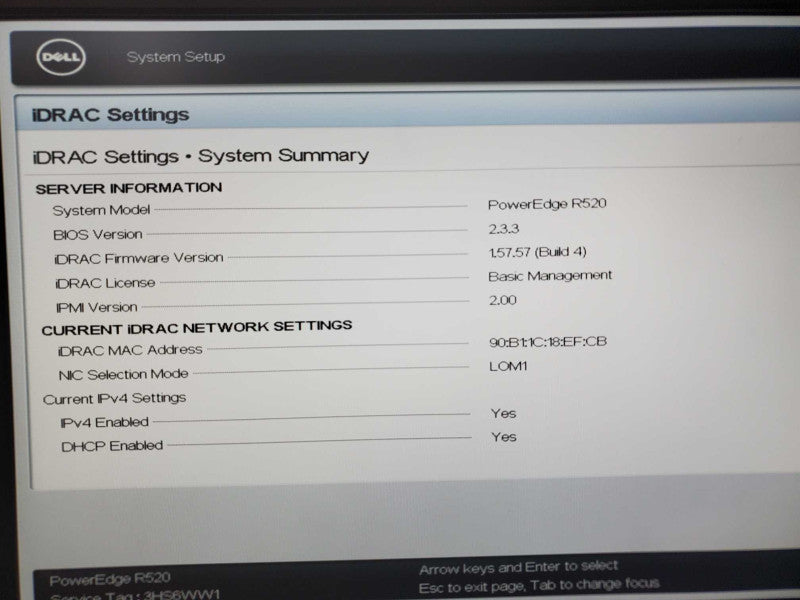Click the iDRAC Firmware Version label
Viewport: 800px width, 600px height.
point(139,259)
